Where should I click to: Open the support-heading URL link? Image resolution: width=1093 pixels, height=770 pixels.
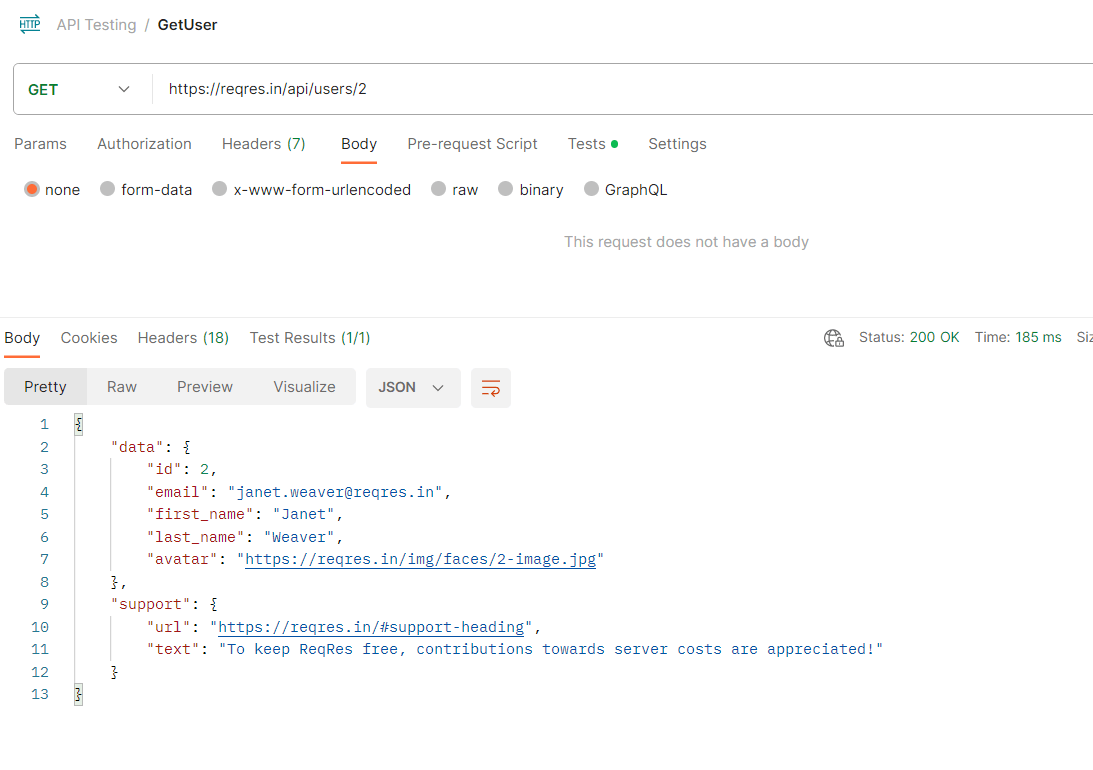click(371, 628)
